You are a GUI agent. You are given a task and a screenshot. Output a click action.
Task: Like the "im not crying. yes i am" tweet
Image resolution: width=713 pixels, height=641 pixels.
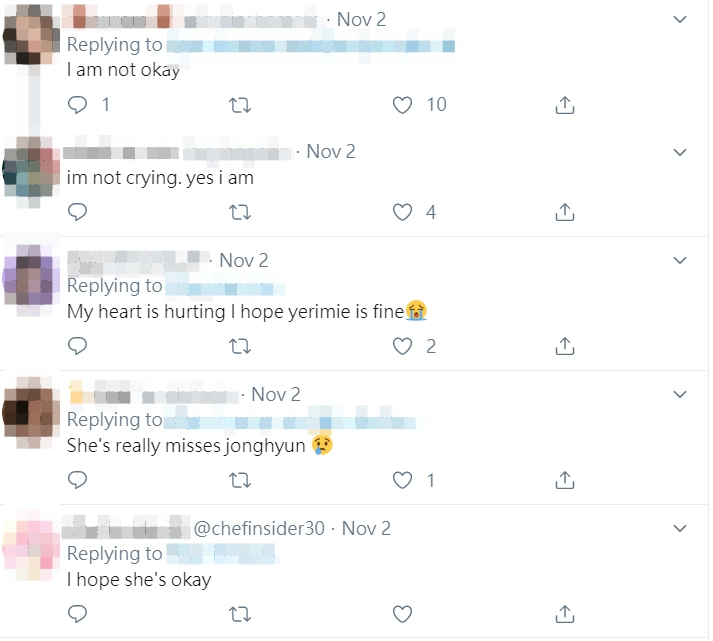coord(402,211)
